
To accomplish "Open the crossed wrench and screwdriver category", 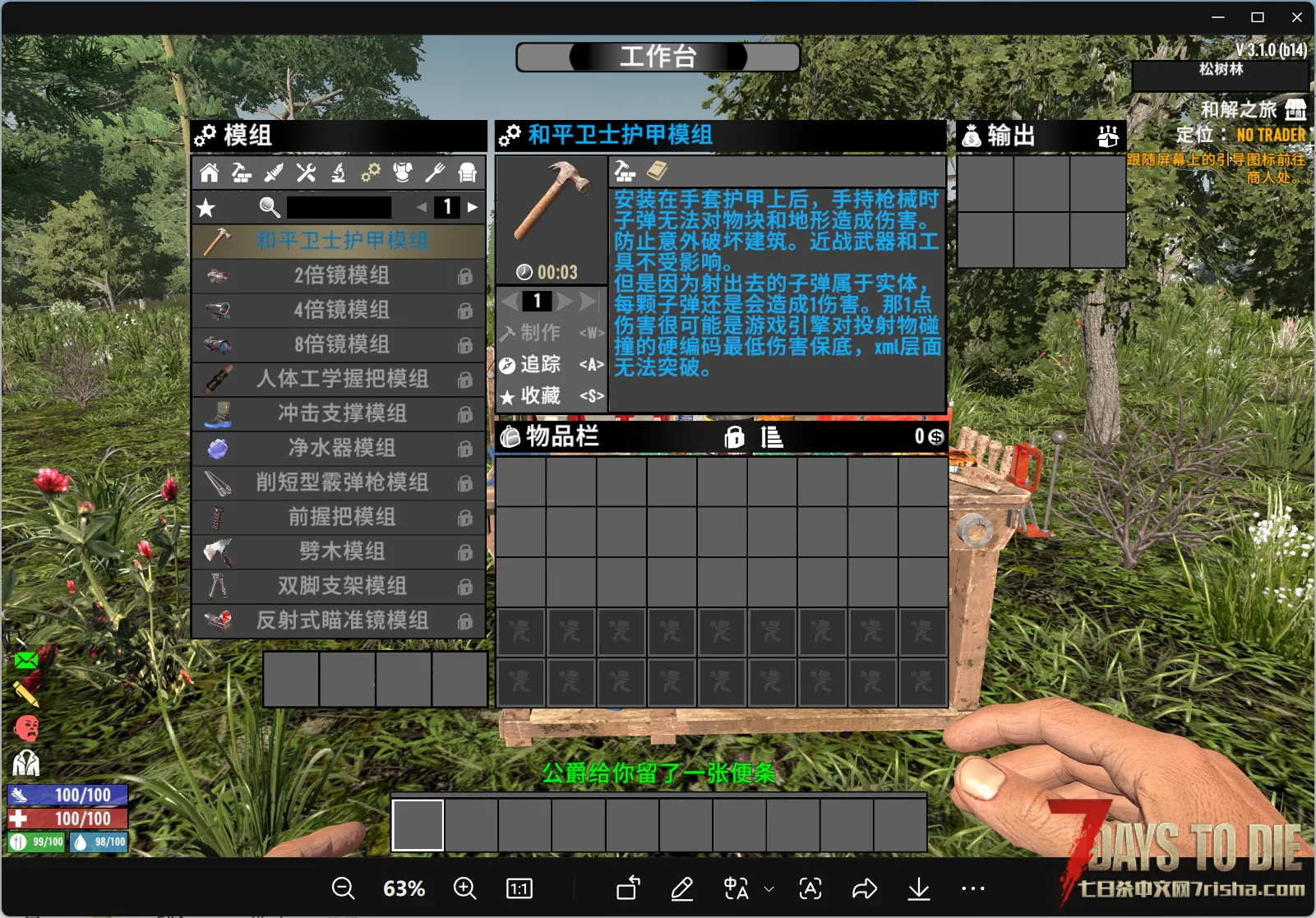I will tap(306, 173).
